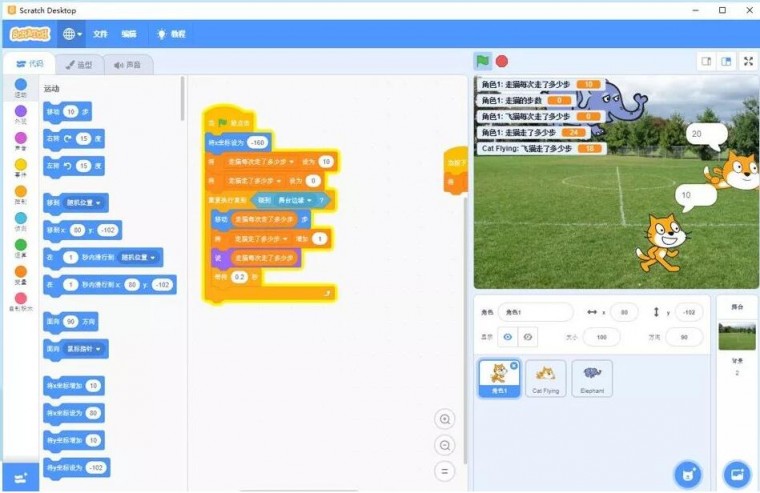Viewport: 760px width, 493px height.
Task: Enter full screen stage mode
Action: [x=748, y=62]
